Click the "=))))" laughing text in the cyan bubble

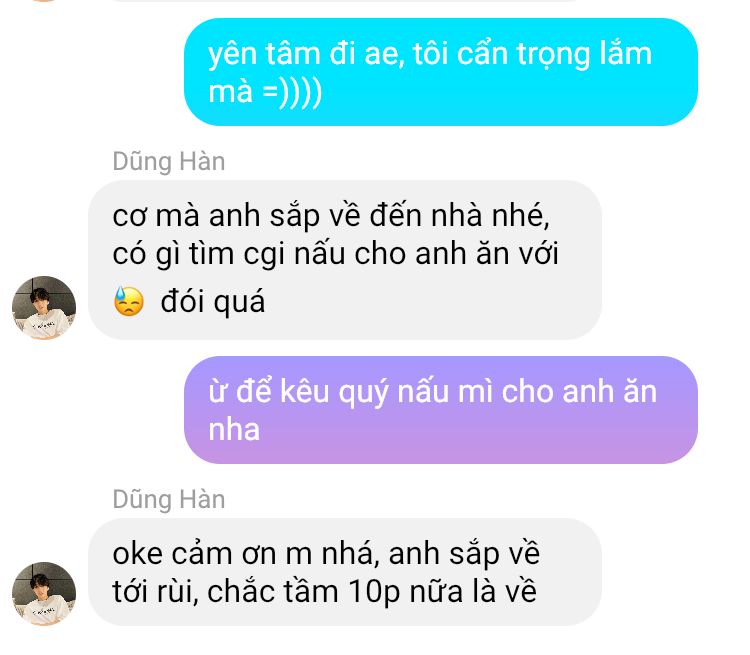click(x=293, y=91)
